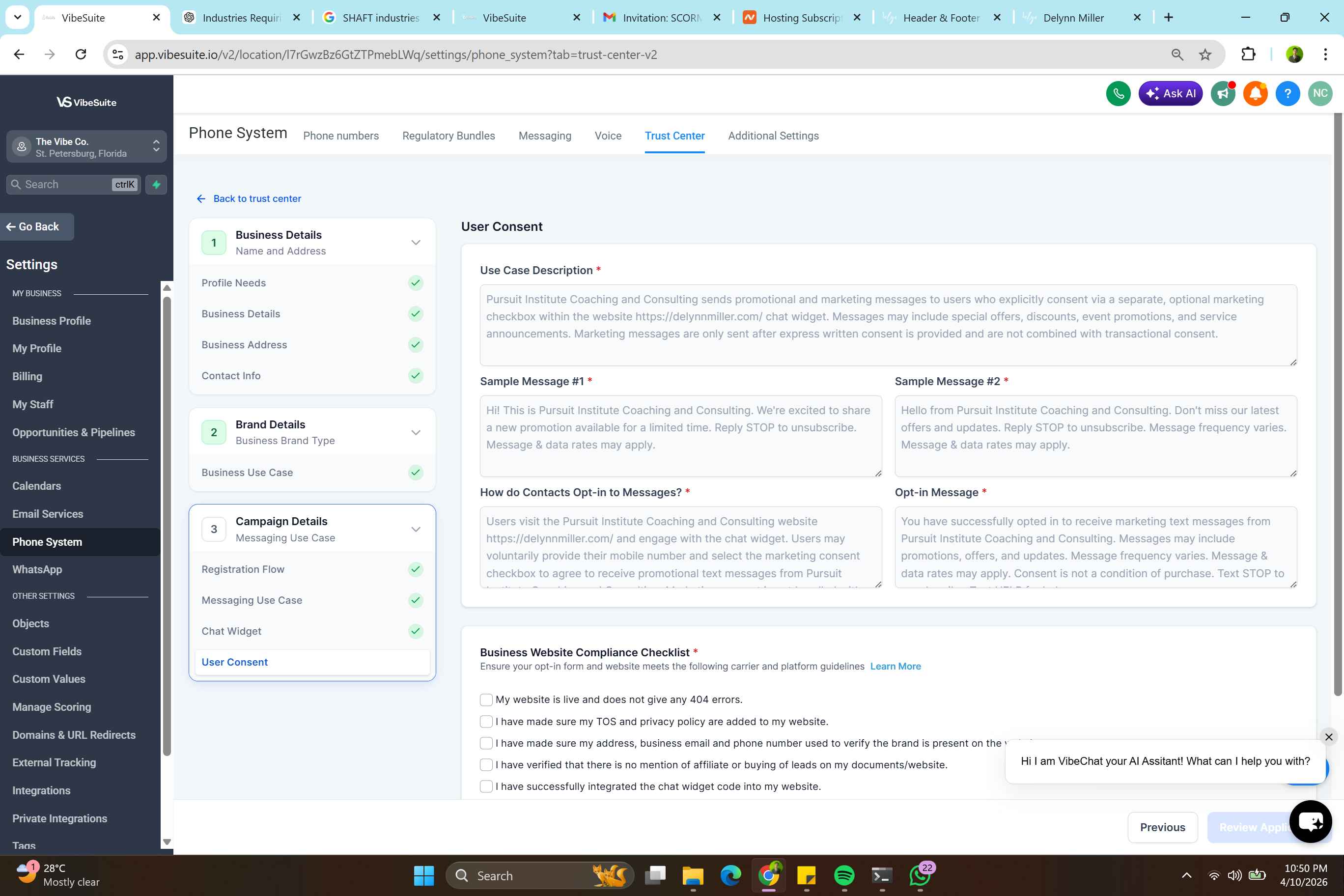This screenshot has width=1344, height=896.
Task: Check TOS and privacy policy checkbox
Action: pyautogui.click(x=486, y=722)
